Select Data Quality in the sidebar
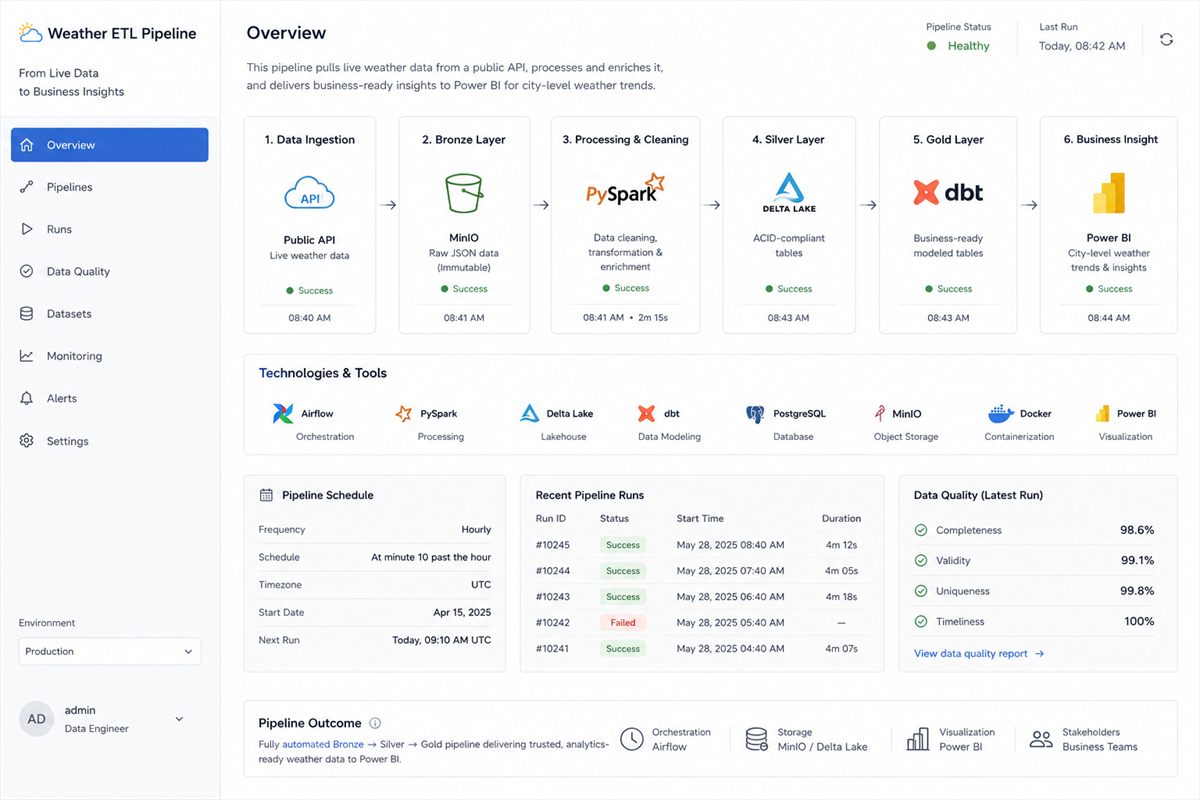The height and width of the screenshot is (800, 1200). click(110, 271)
